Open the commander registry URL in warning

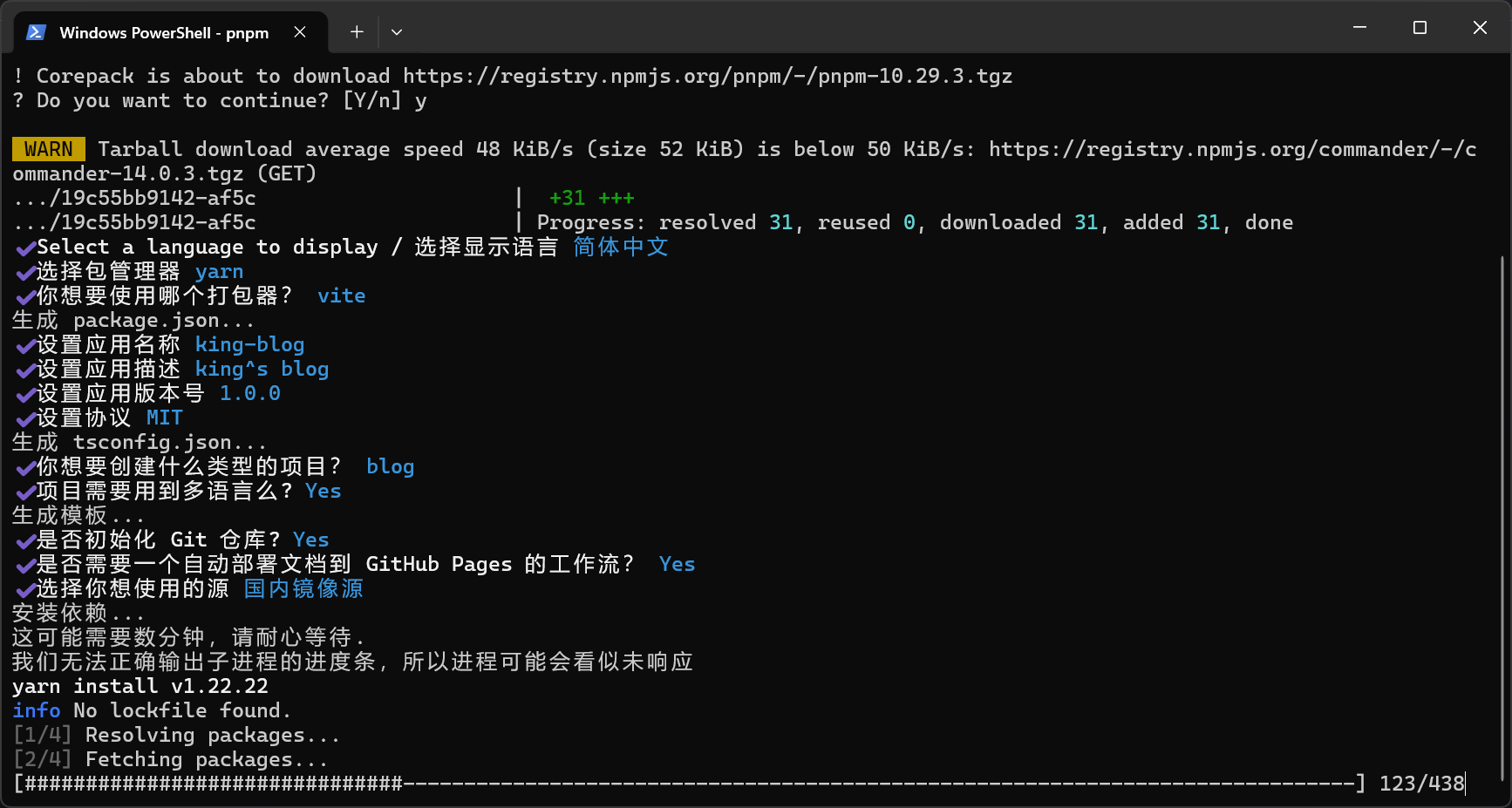(1232, 149)
